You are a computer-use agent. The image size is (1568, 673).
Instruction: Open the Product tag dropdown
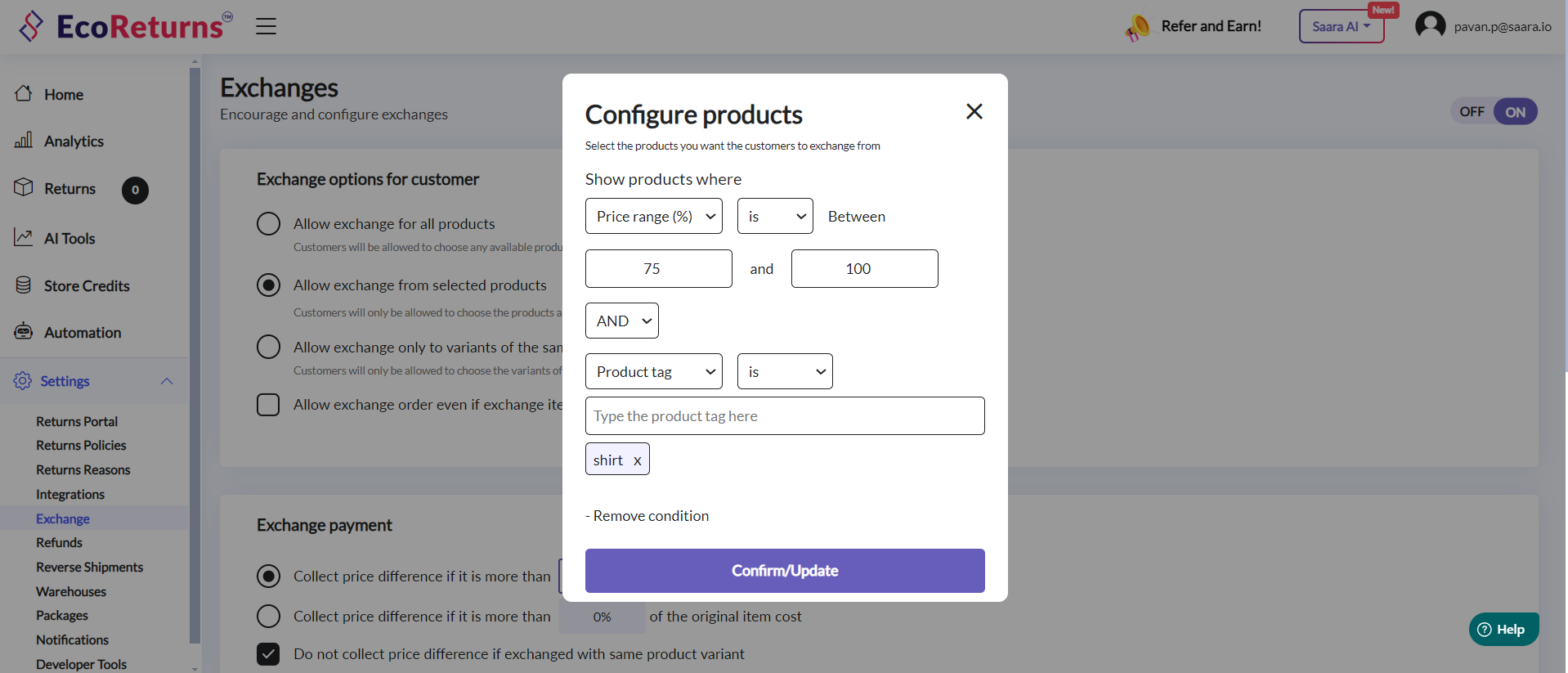653,371
